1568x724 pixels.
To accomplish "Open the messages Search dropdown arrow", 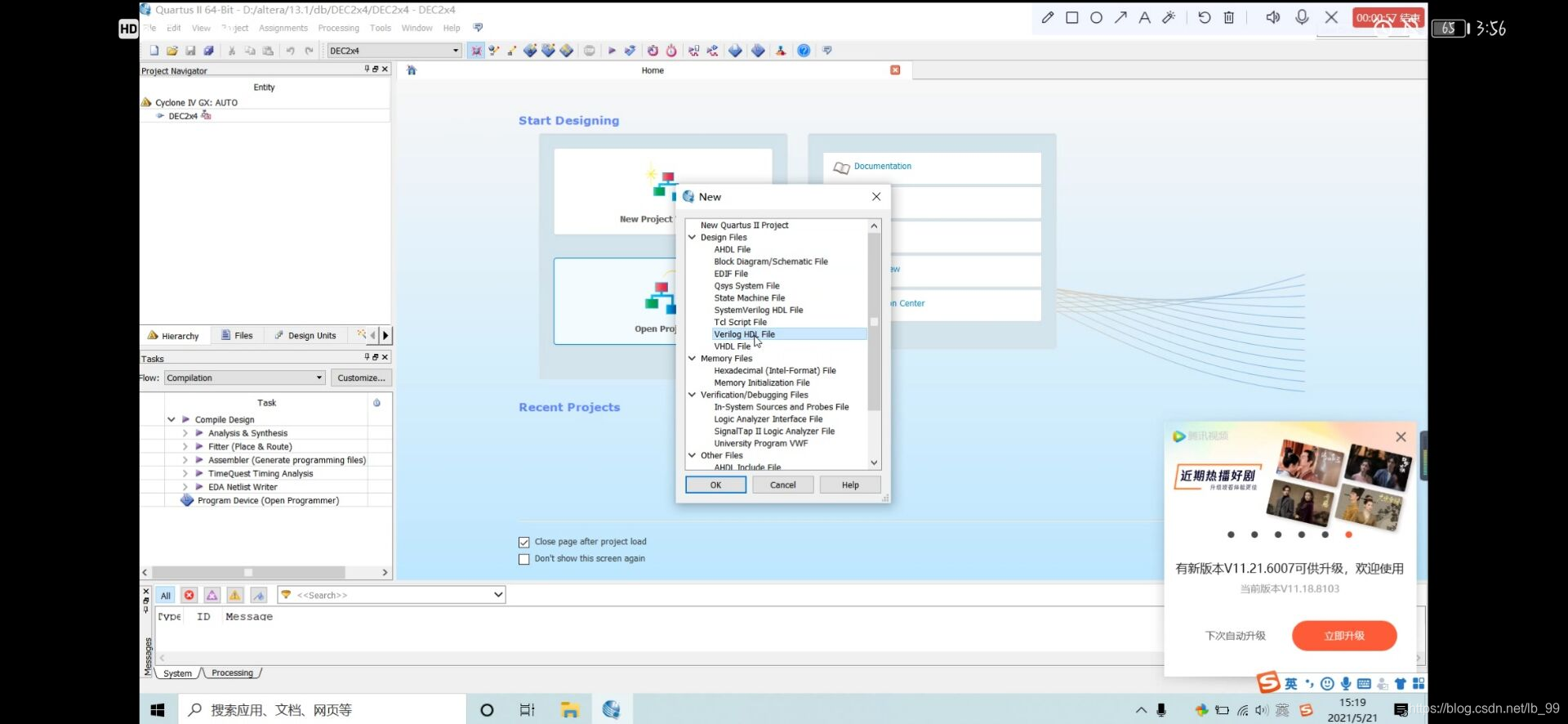I will (x=498, y=595).
